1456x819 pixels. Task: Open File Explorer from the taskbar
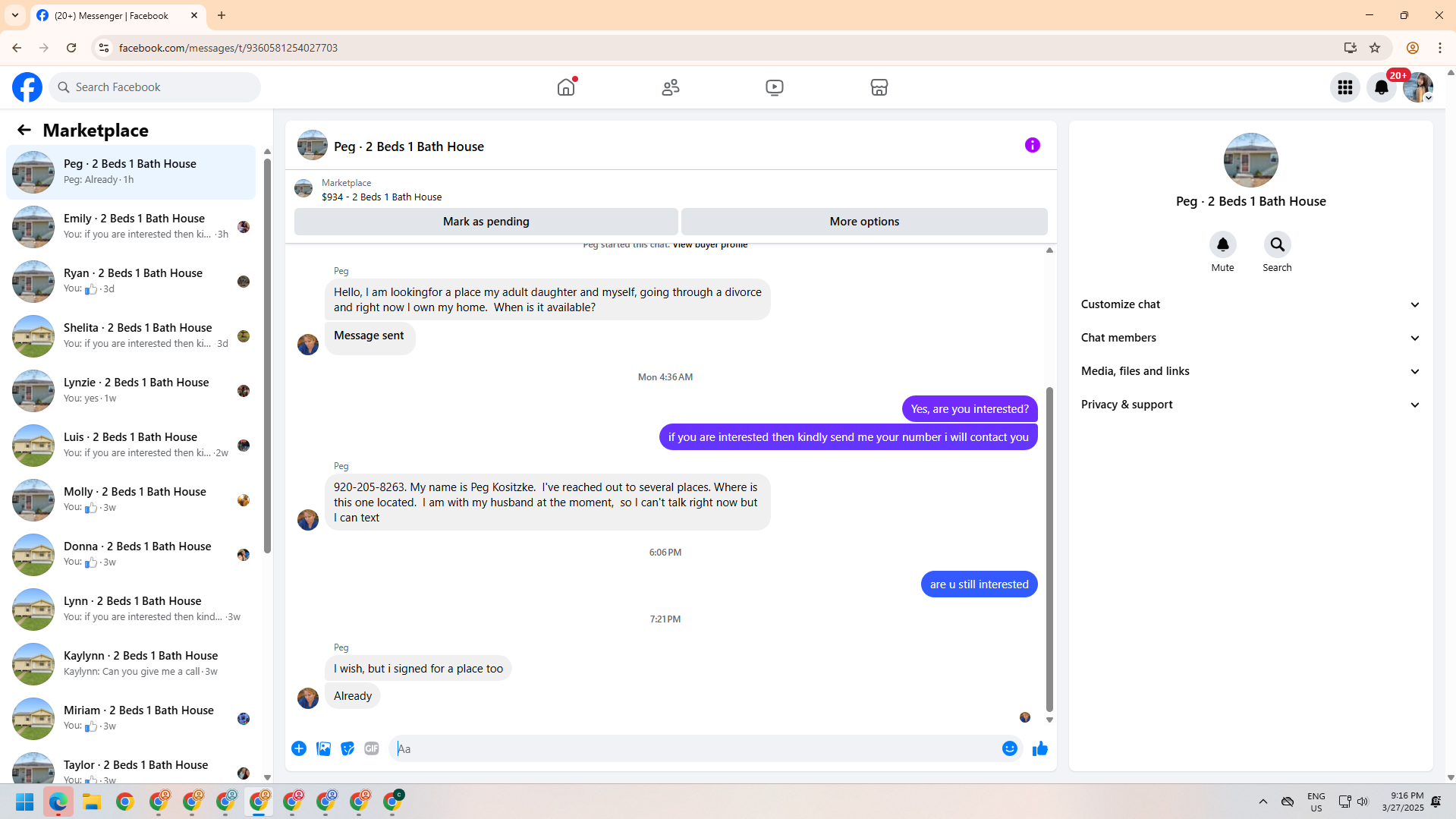(92, 802)
